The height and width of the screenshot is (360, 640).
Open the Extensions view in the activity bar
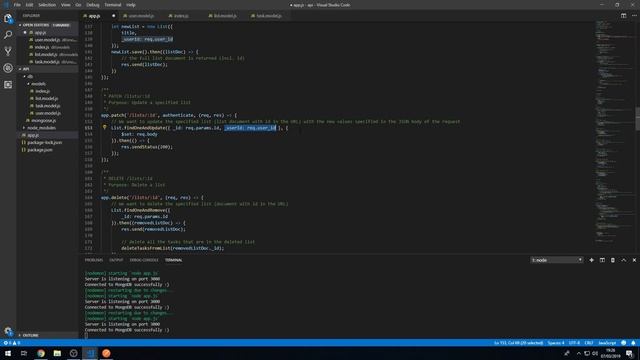(8, 84)
